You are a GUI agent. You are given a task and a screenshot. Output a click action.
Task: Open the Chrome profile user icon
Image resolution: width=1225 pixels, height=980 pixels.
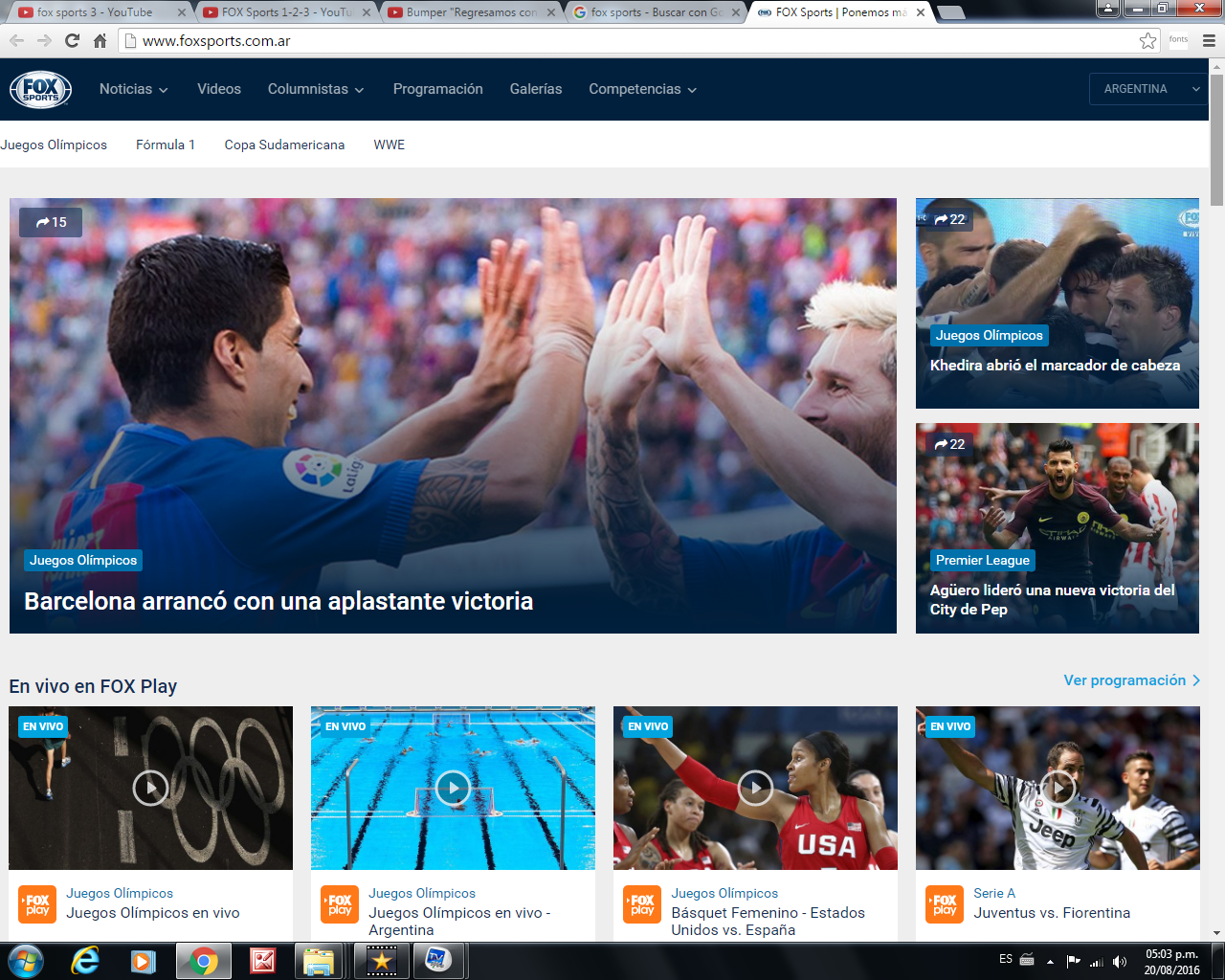tap(1108, 9)
